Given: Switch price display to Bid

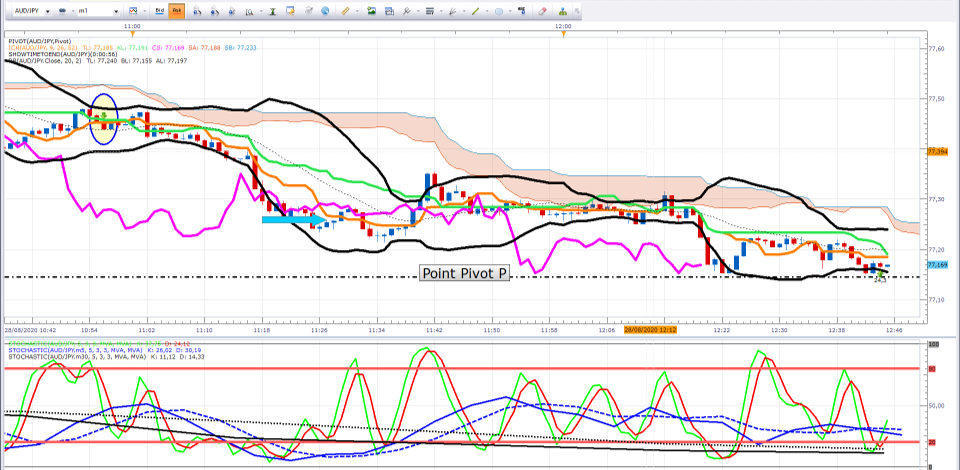Looking at the screenshot, I should (159, 11).
